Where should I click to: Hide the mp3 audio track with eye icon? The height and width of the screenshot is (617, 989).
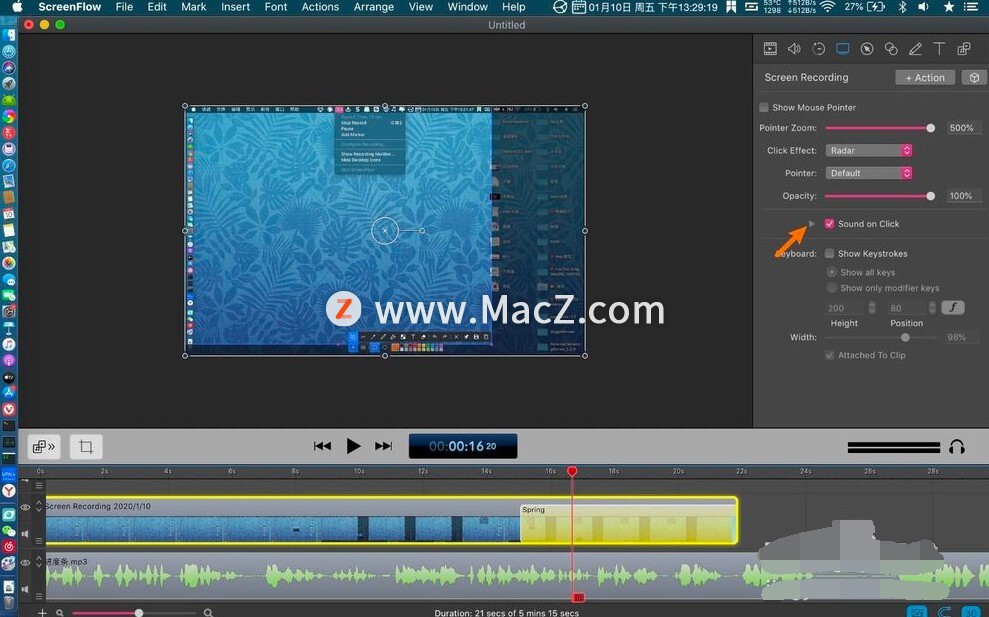25,562
